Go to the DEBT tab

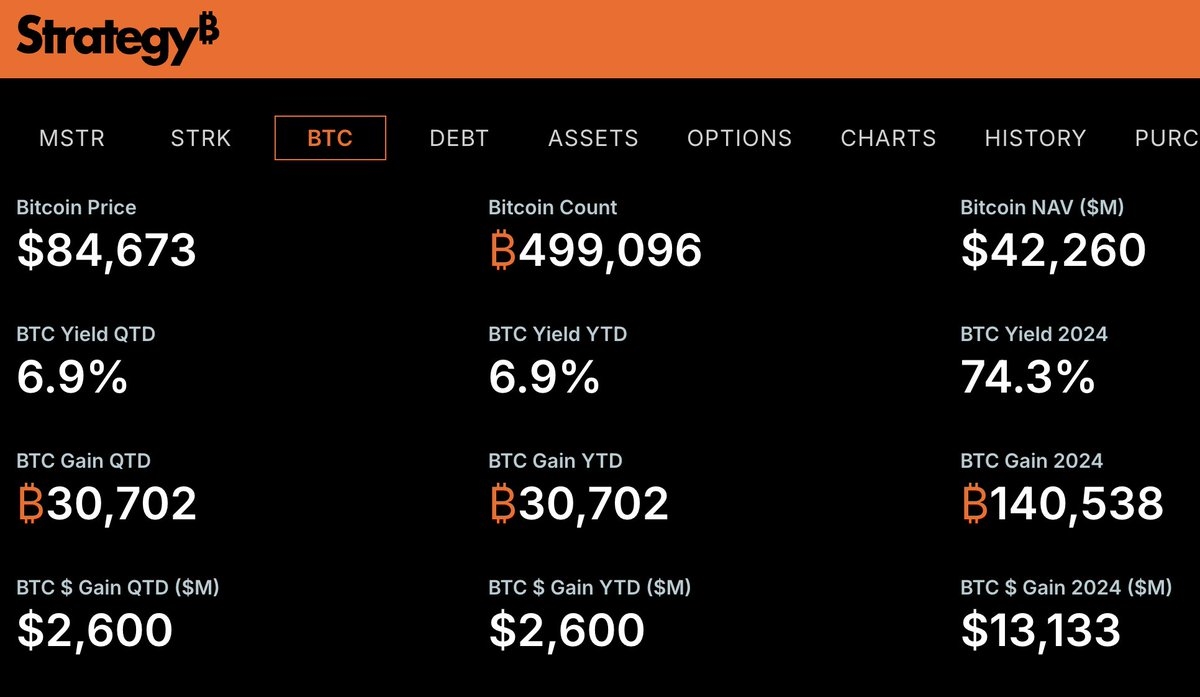[x=459, y=139]
